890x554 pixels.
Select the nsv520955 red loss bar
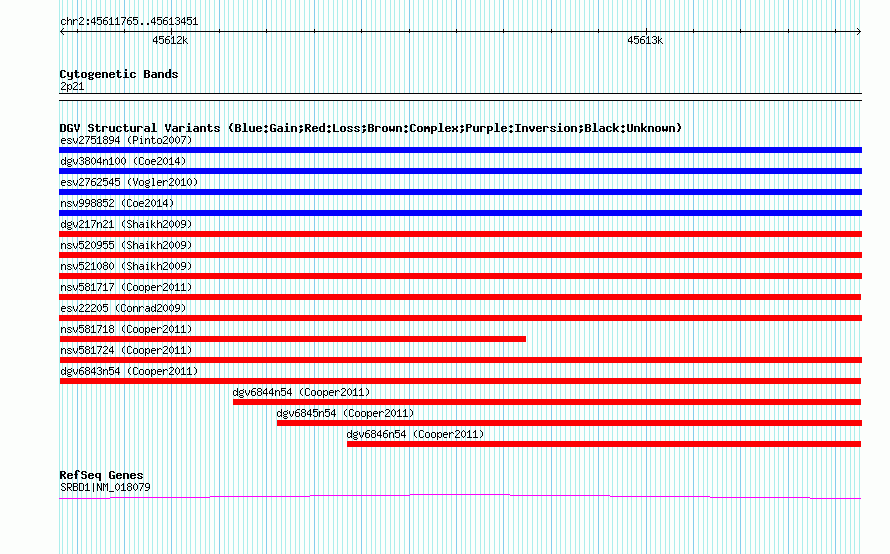460,255
